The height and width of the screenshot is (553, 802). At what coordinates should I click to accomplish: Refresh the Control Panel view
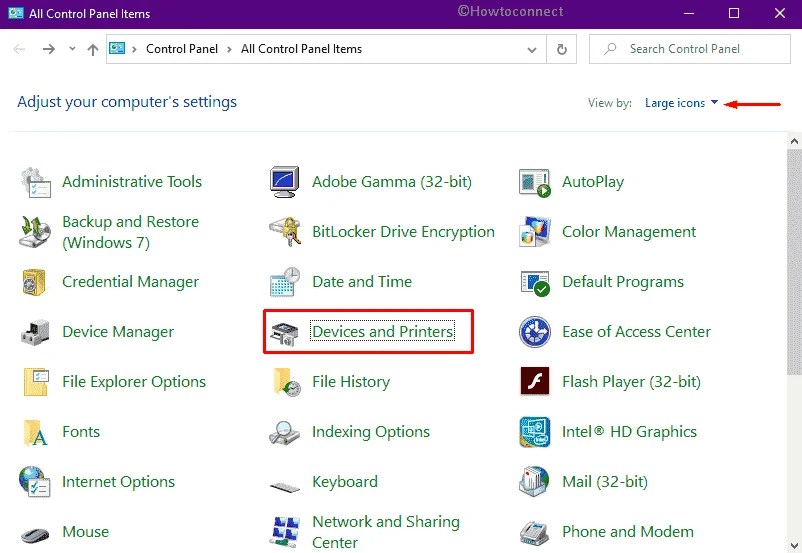(562, 49)
